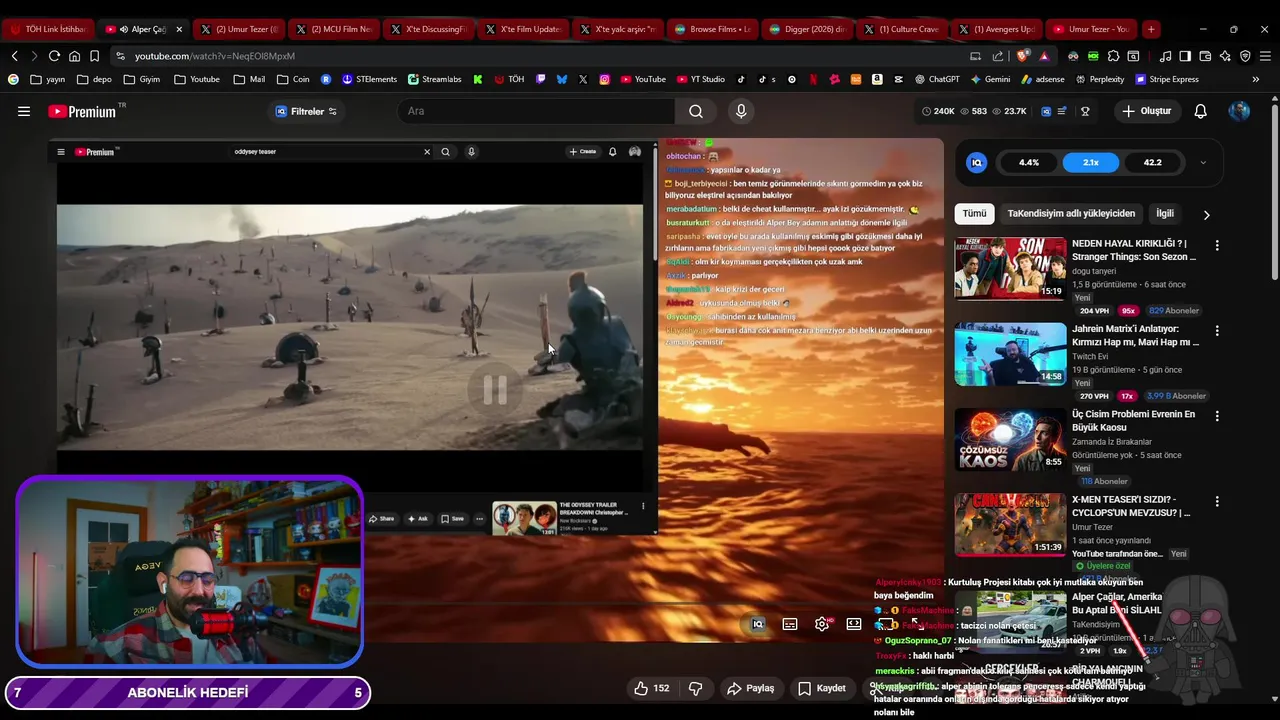Toggle subtitles in the video player
This screenshot has width=1280, height=720.
tap(790, 624)
